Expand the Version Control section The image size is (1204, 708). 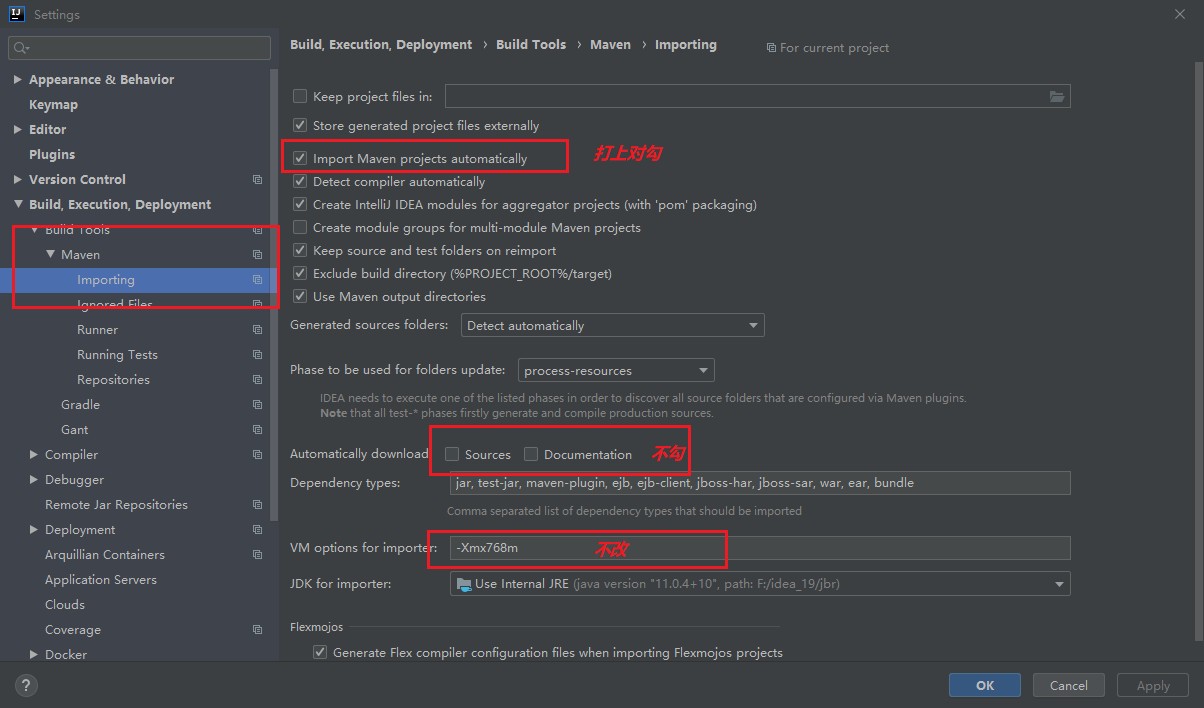coord(18,180)
